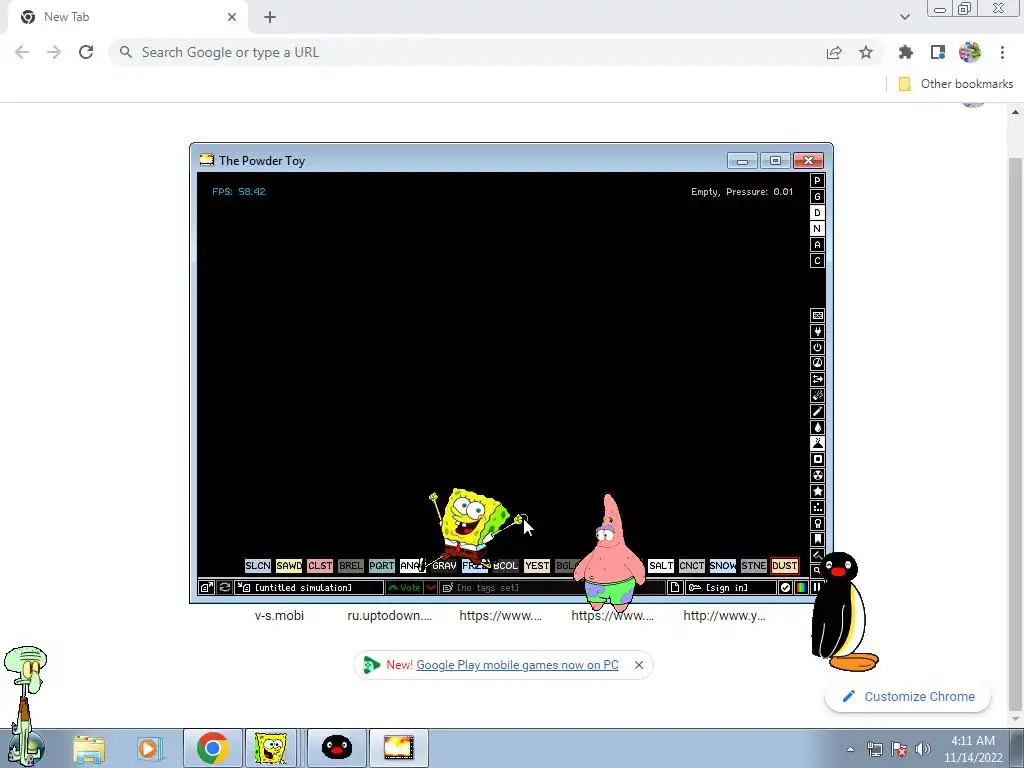Toggle the Pause button in Powder Toy
1024x768 pixels.
tap(816, 588)
